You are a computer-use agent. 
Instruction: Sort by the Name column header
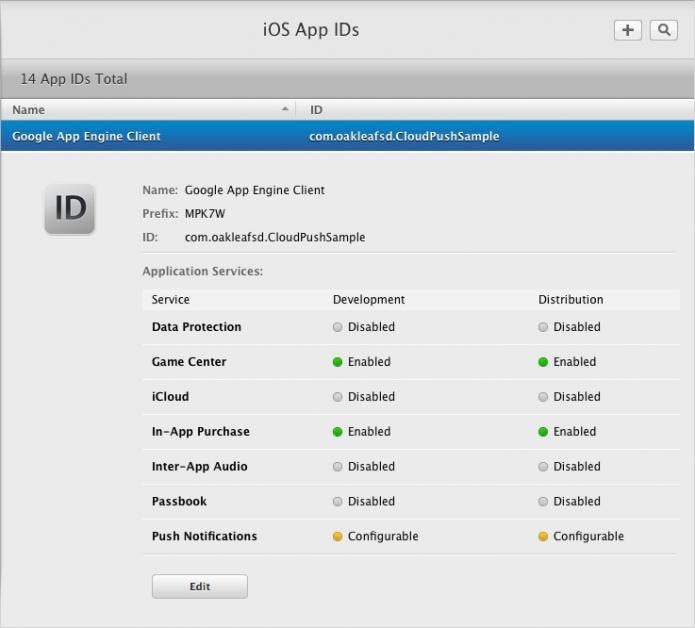(x=148, y=109)
